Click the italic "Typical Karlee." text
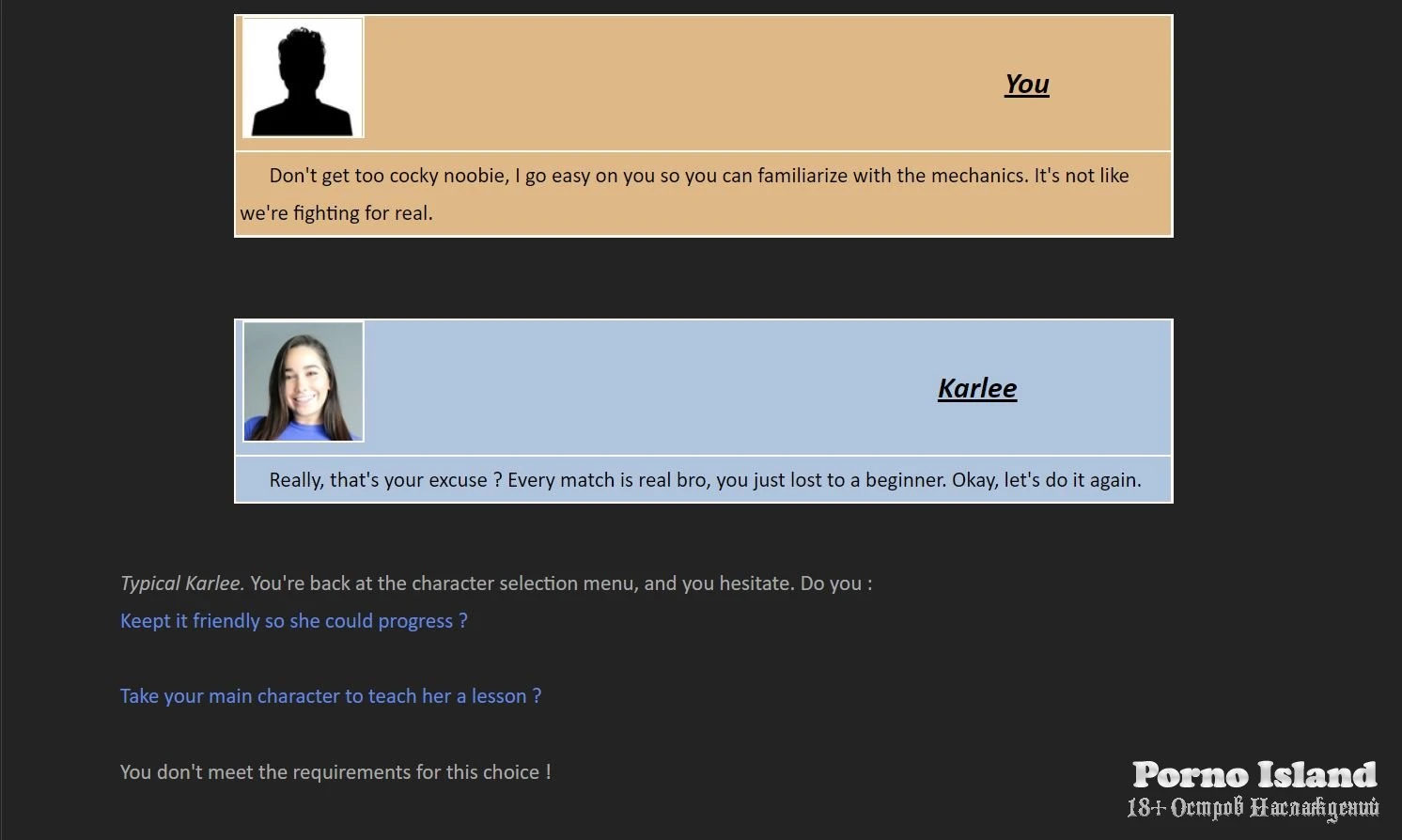This screenshot has width=1402, height=840. [182, 583]
